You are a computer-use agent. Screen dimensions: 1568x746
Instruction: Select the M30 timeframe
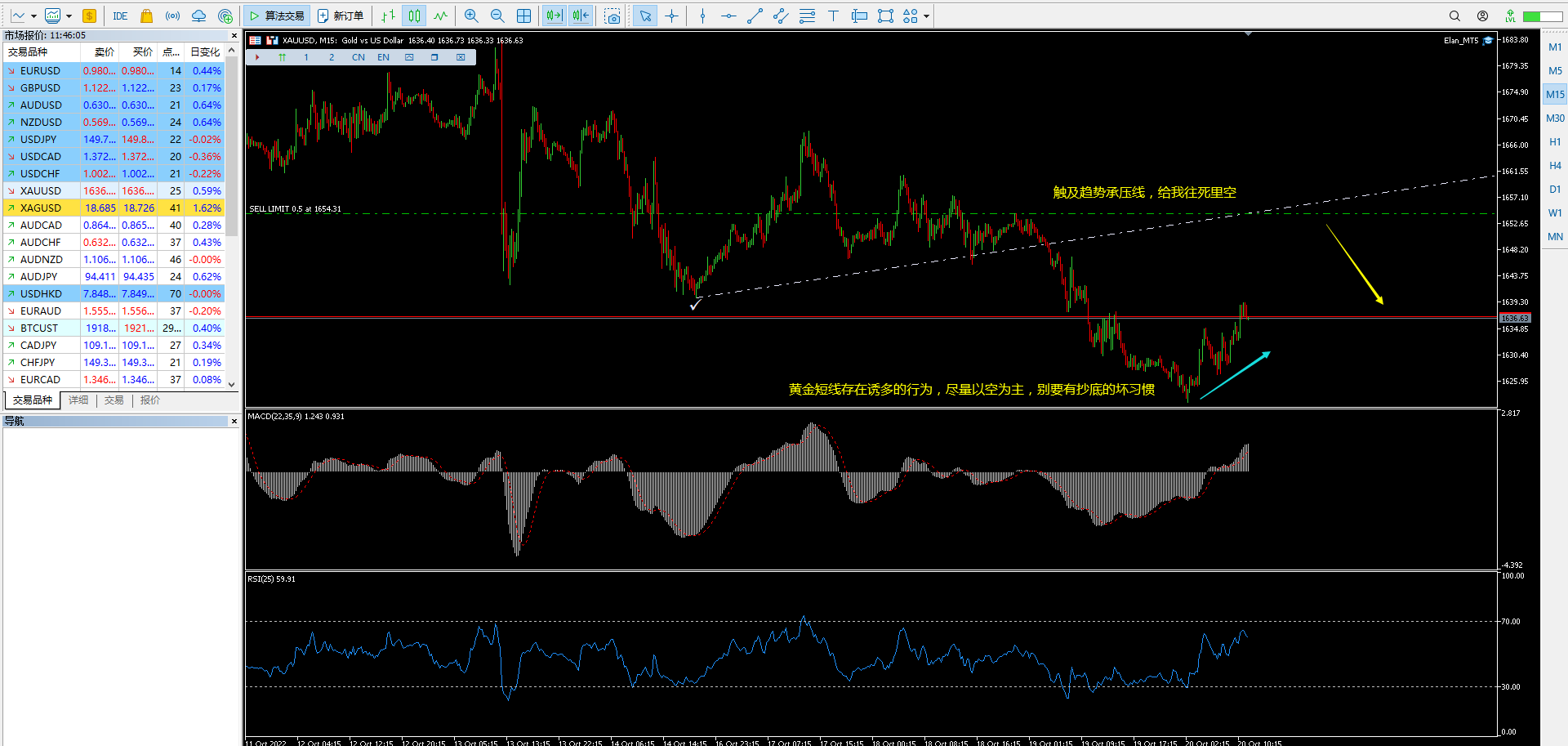coord(1555,118)
